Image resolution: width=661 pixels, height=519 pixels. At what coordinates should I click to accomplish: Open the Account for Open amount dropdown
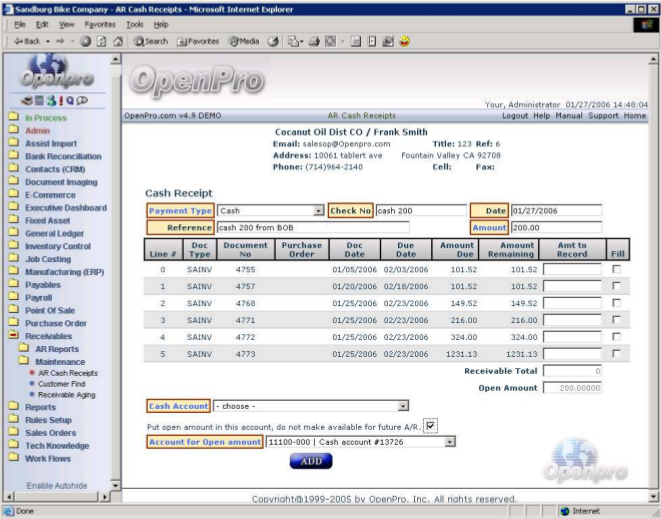(449, 441)
